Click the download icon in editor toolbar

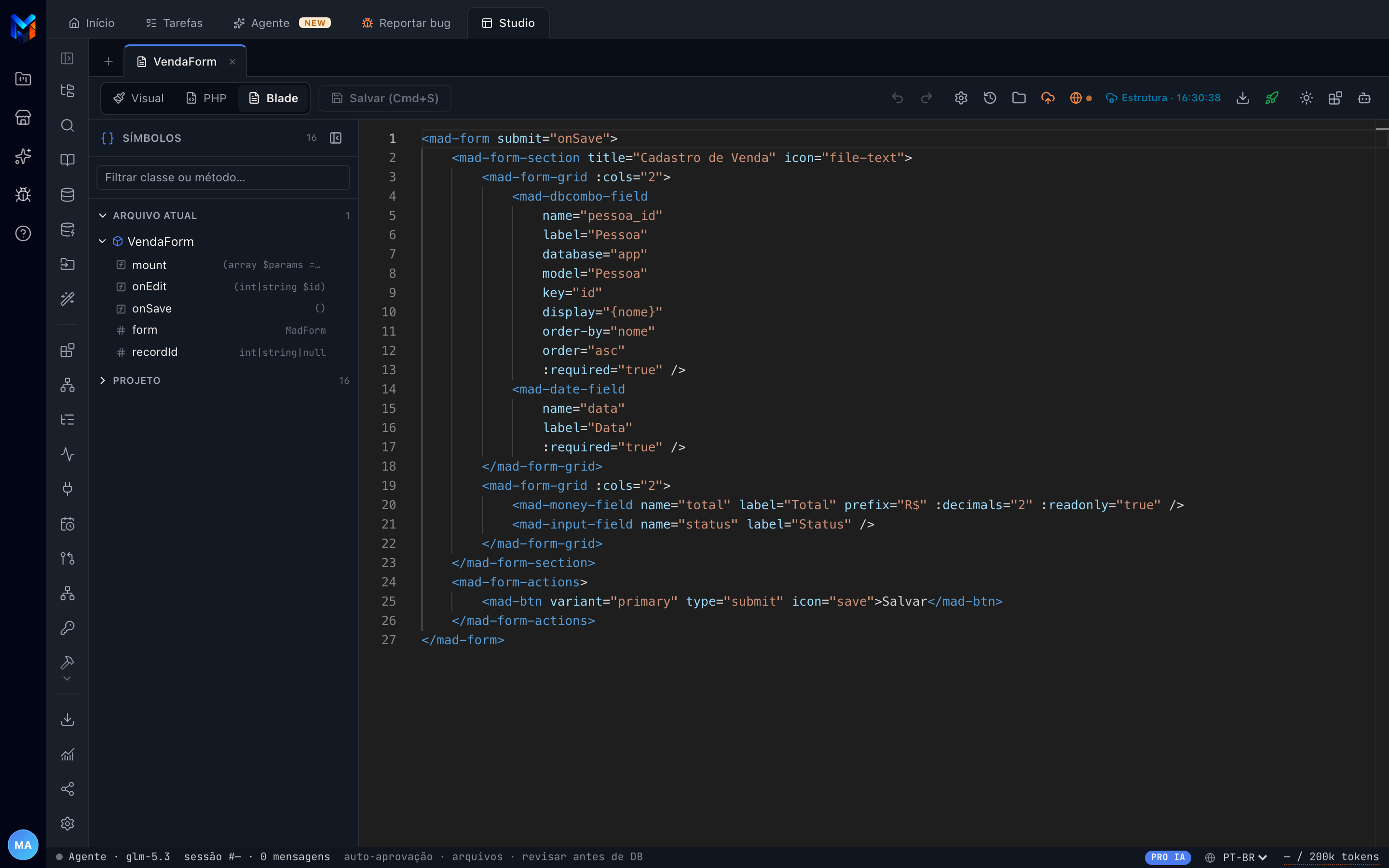(x=1243, y=98)
